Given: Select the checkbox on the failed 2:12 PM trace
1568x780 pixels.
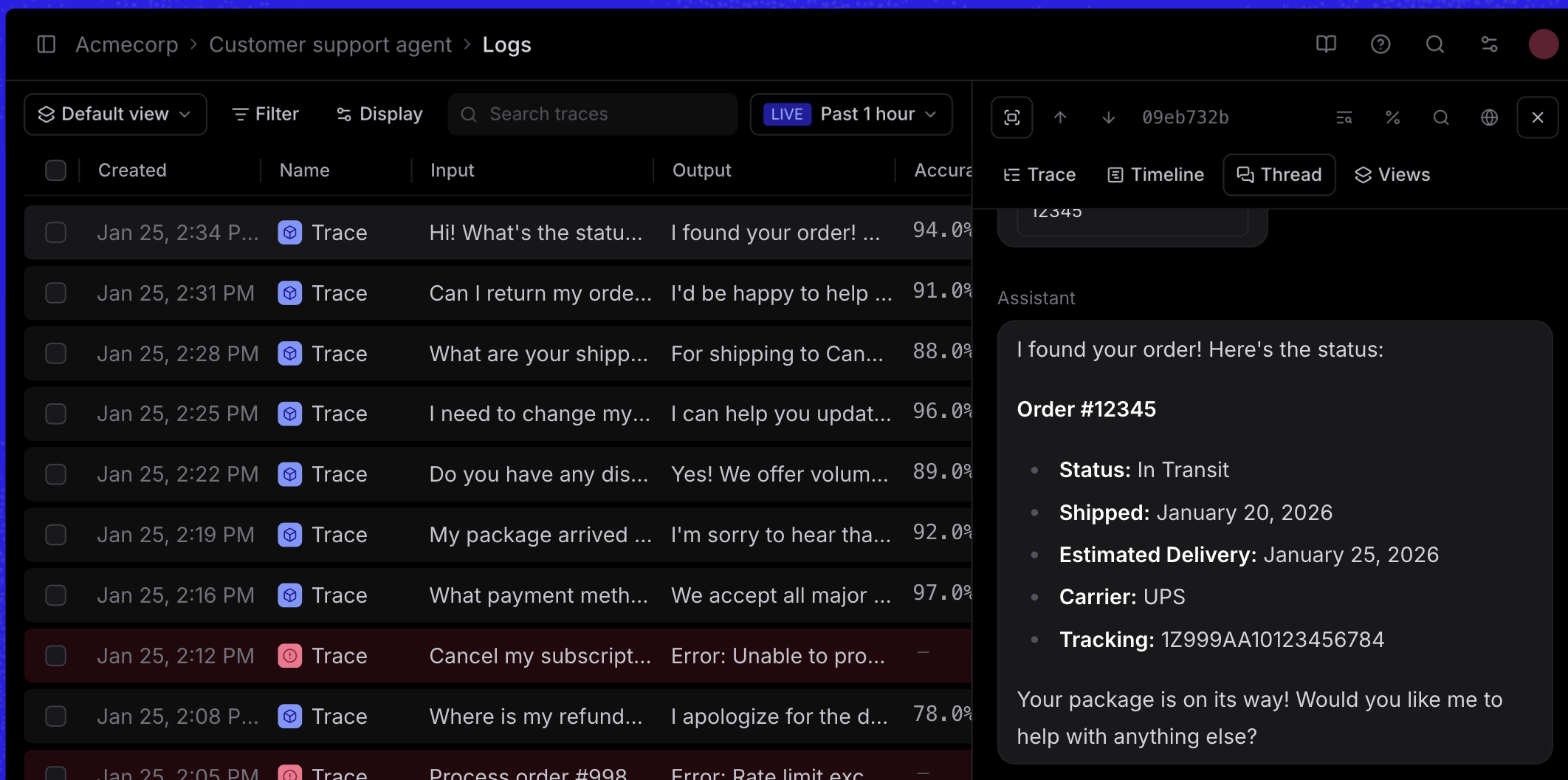Looking at the screenshot, I should point(56,655).
